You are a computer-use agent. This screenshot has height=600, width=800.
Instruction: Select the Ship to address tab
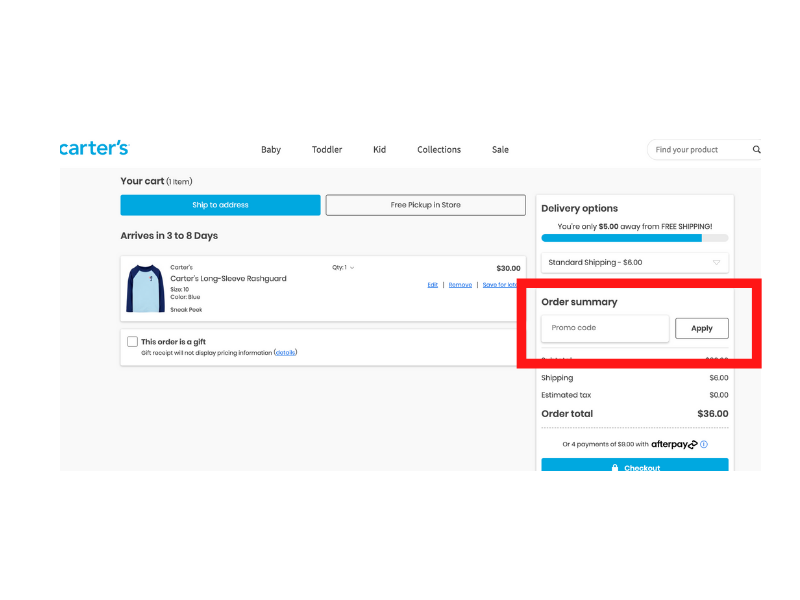tap(220, 205)
